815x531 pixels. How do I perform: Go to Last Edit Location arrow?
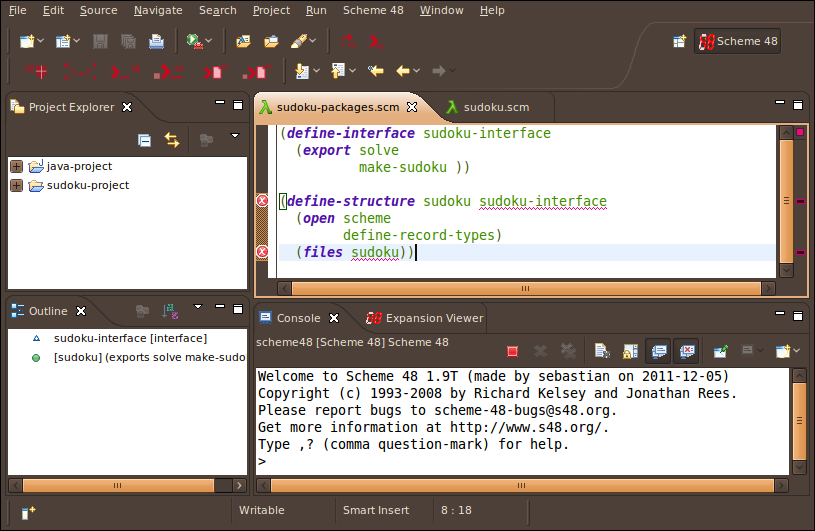pos(375,71)
